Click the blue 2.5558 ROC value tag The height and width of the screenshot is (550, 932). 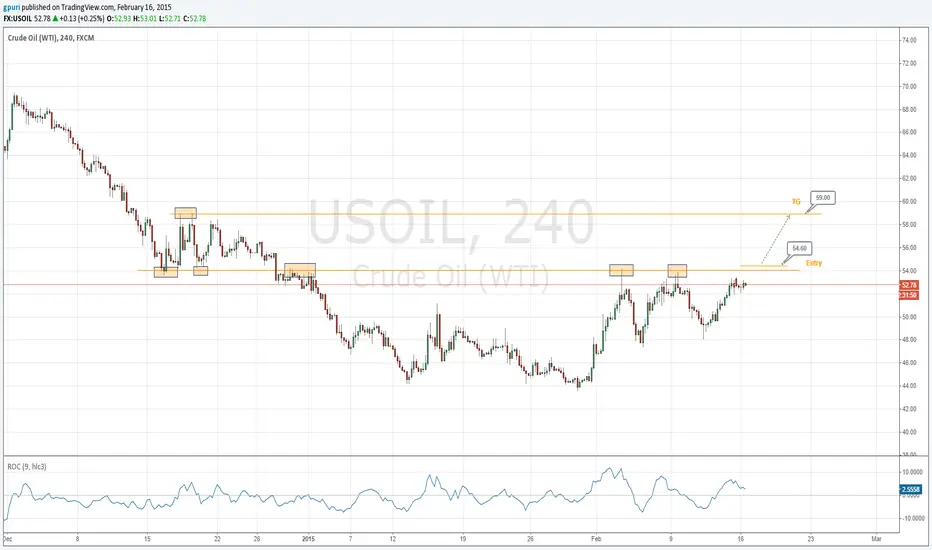911,490
